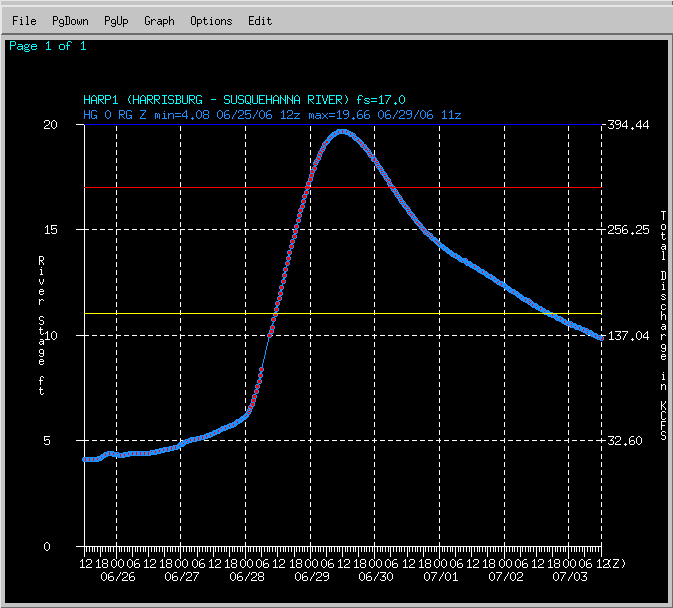Screen dimensions: 673x608
Task: Click the 06/26 date label on time axis
Action: coord(116,577)
